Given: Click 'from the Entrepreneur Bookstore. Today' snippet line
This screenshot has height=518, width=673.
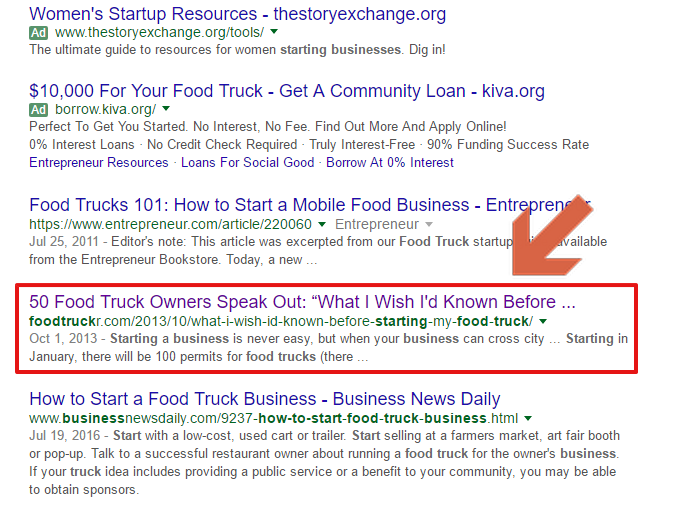Looking at the screenshot, I should tap(173, 260).
